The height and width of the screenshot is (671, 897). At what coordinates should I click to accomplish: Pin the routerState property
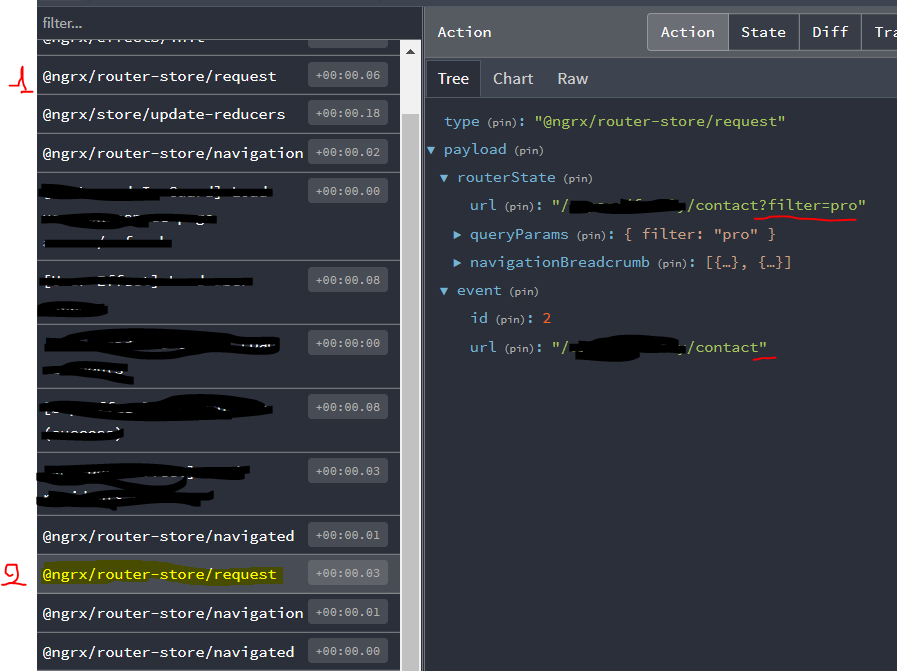(x=578, y=178)
